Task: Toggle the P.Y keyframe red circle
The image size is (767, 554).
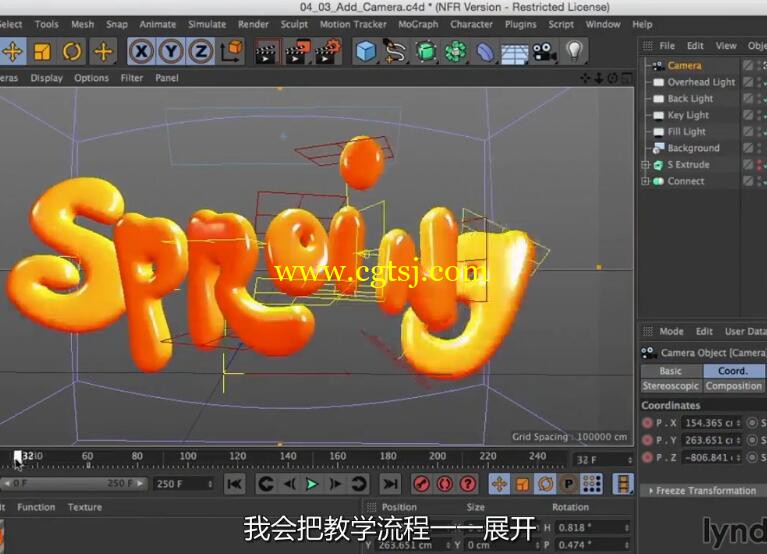Action: pos(647,440)
